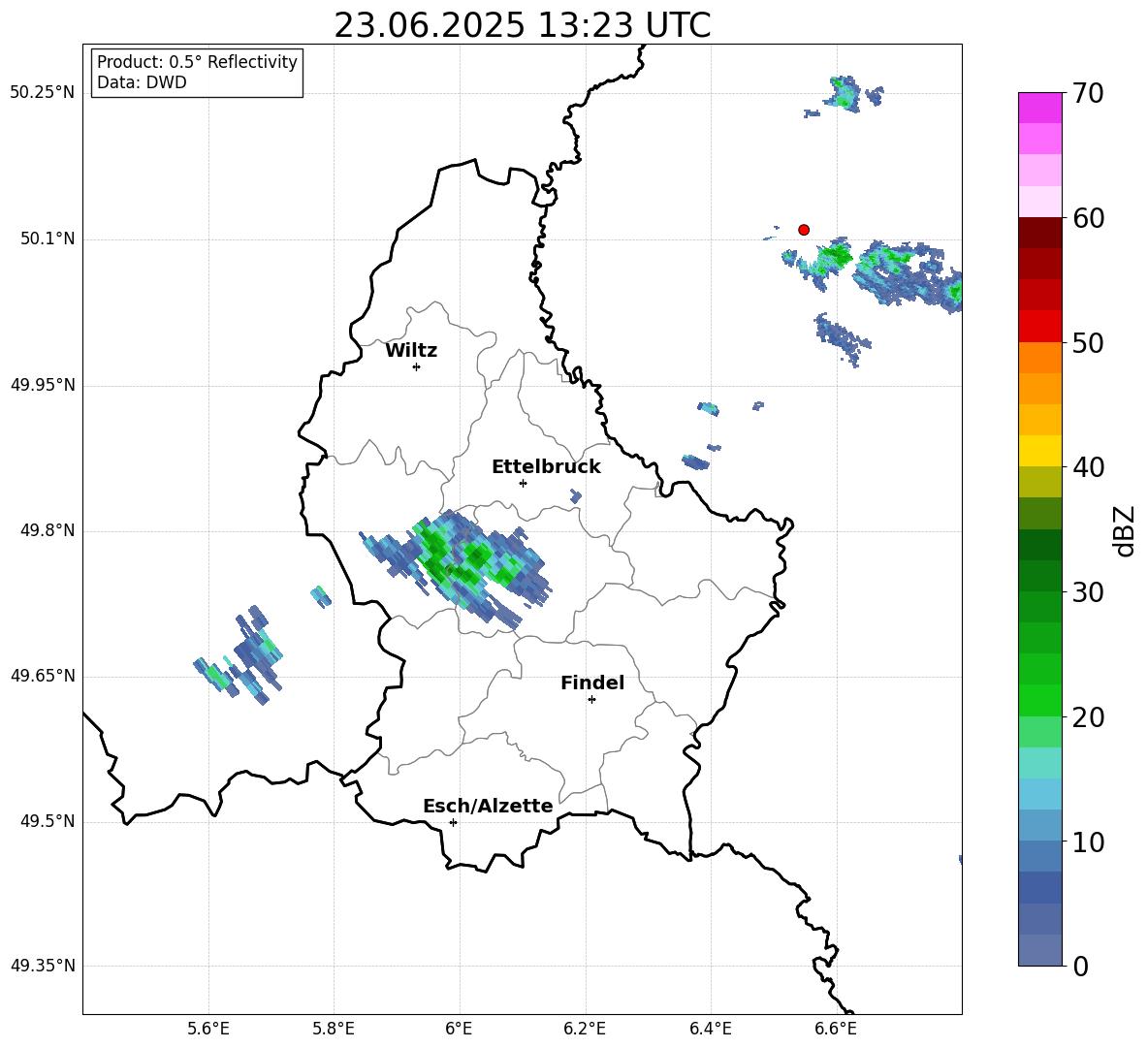Click the magenta top colorbar segment
The image size is (1148, 1048).
(1039, 109)
